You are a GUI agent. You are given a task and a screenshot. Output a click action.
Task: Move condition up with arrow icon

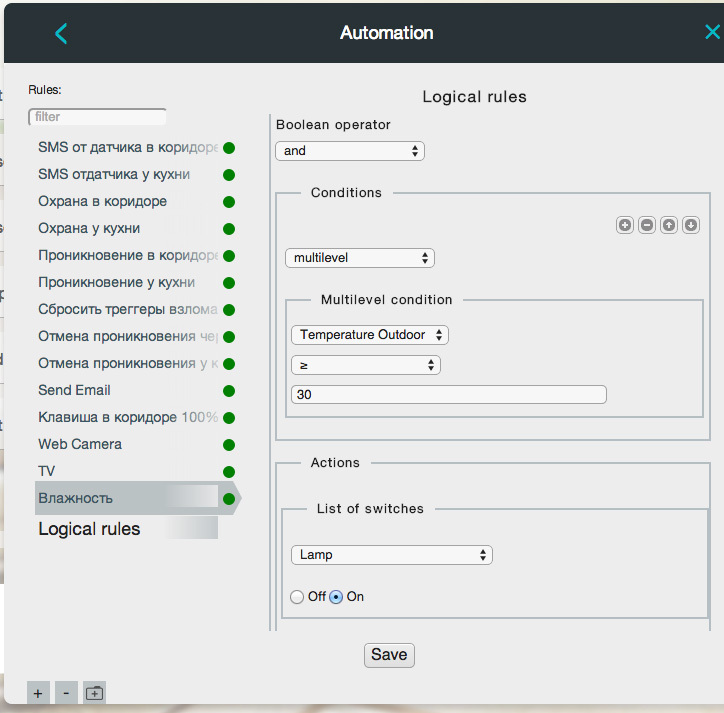pyautogui.click(x=669, y=225)
